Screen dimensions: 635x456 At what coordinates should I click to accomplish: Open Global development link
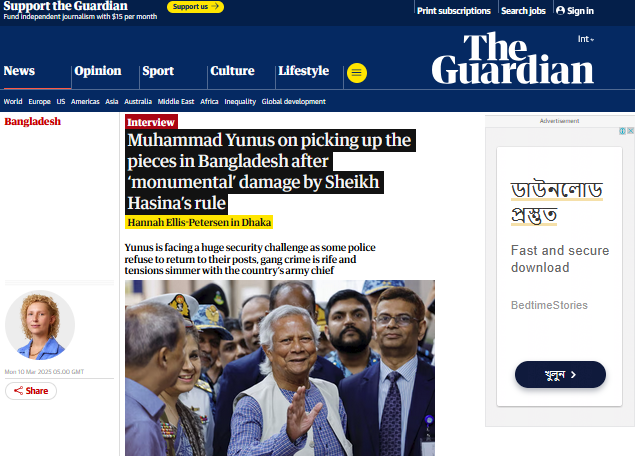pos(294,102)
